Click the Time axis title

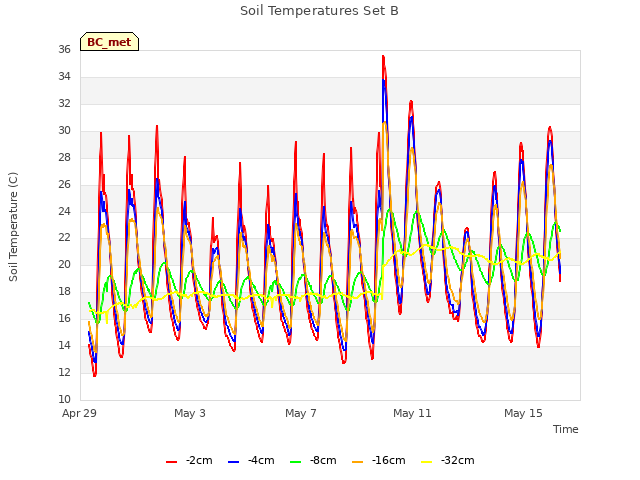[x=566, y=429]
